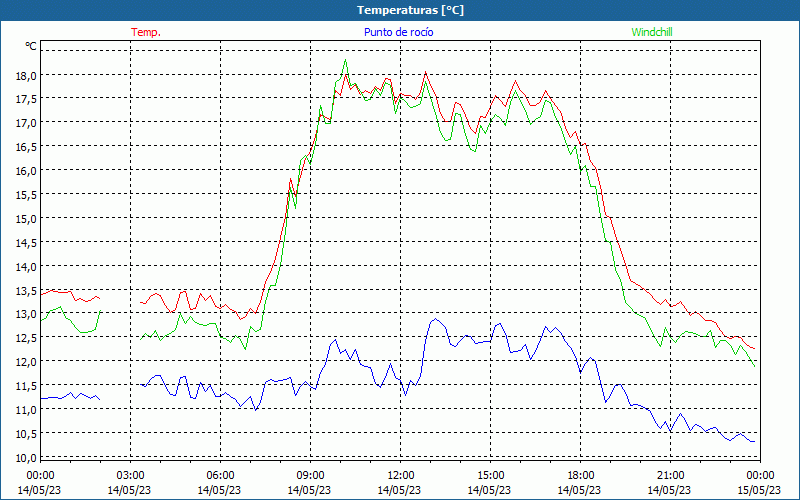The image size is (800, 500).
Task: Click the °C axis unit label
Action: click(31, 46)
